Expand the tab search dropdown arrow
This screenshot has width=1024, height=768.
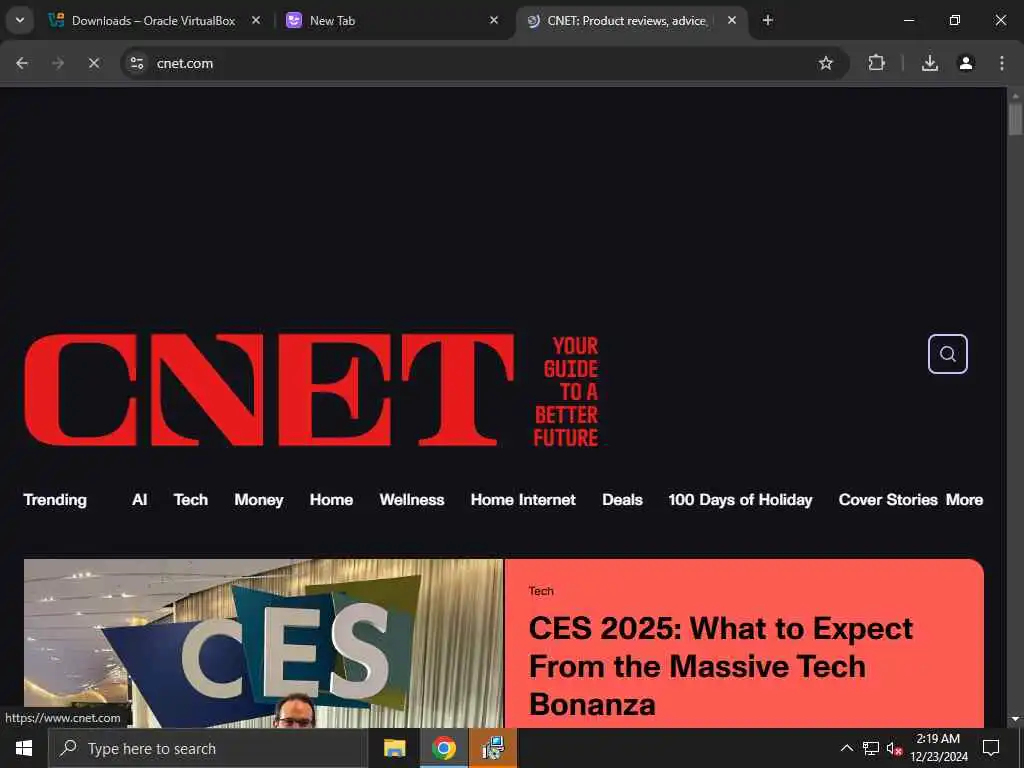coord(20,20)
